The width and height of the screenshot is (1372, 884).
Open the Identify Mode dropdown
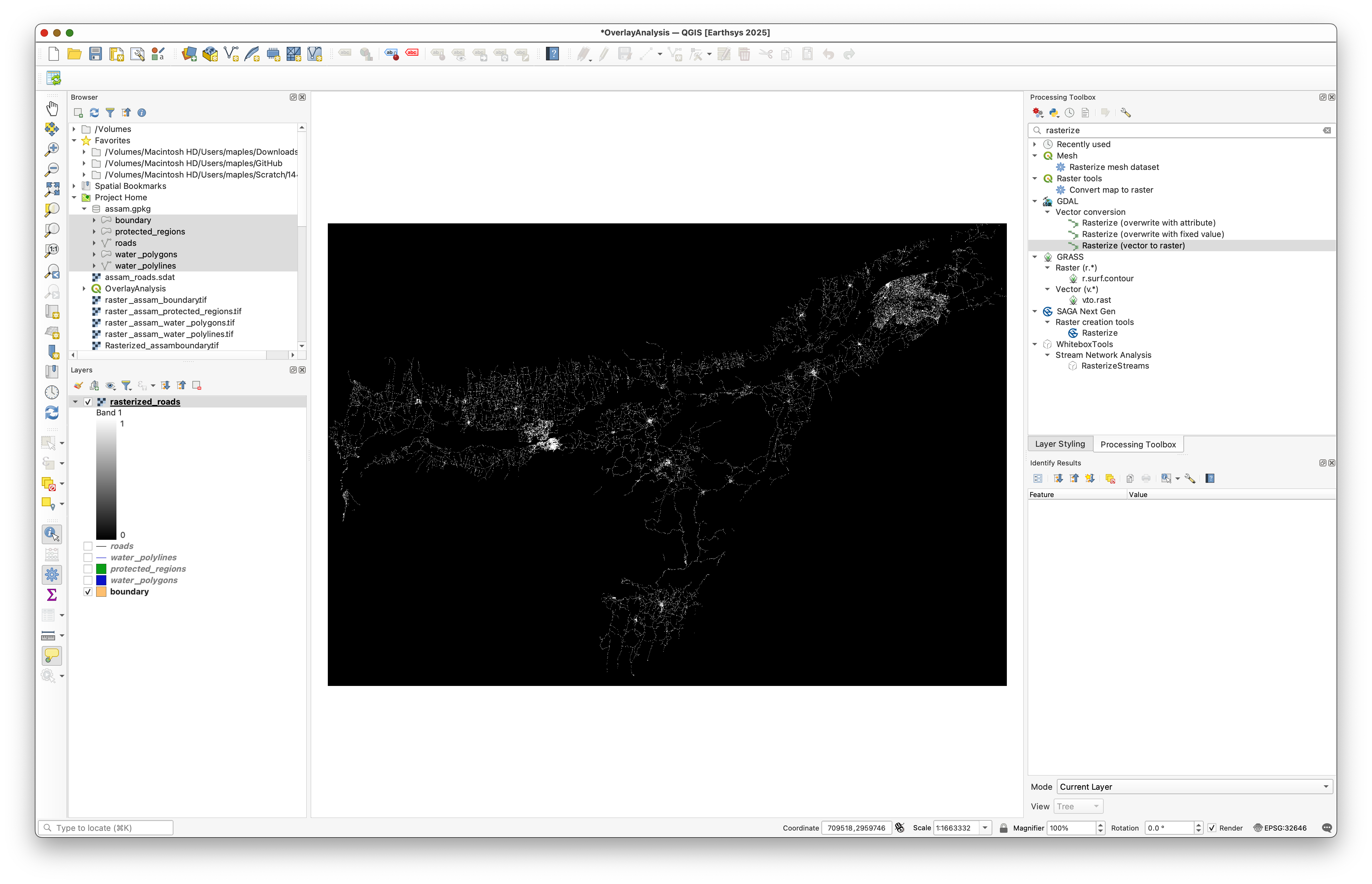[1194, 787]
